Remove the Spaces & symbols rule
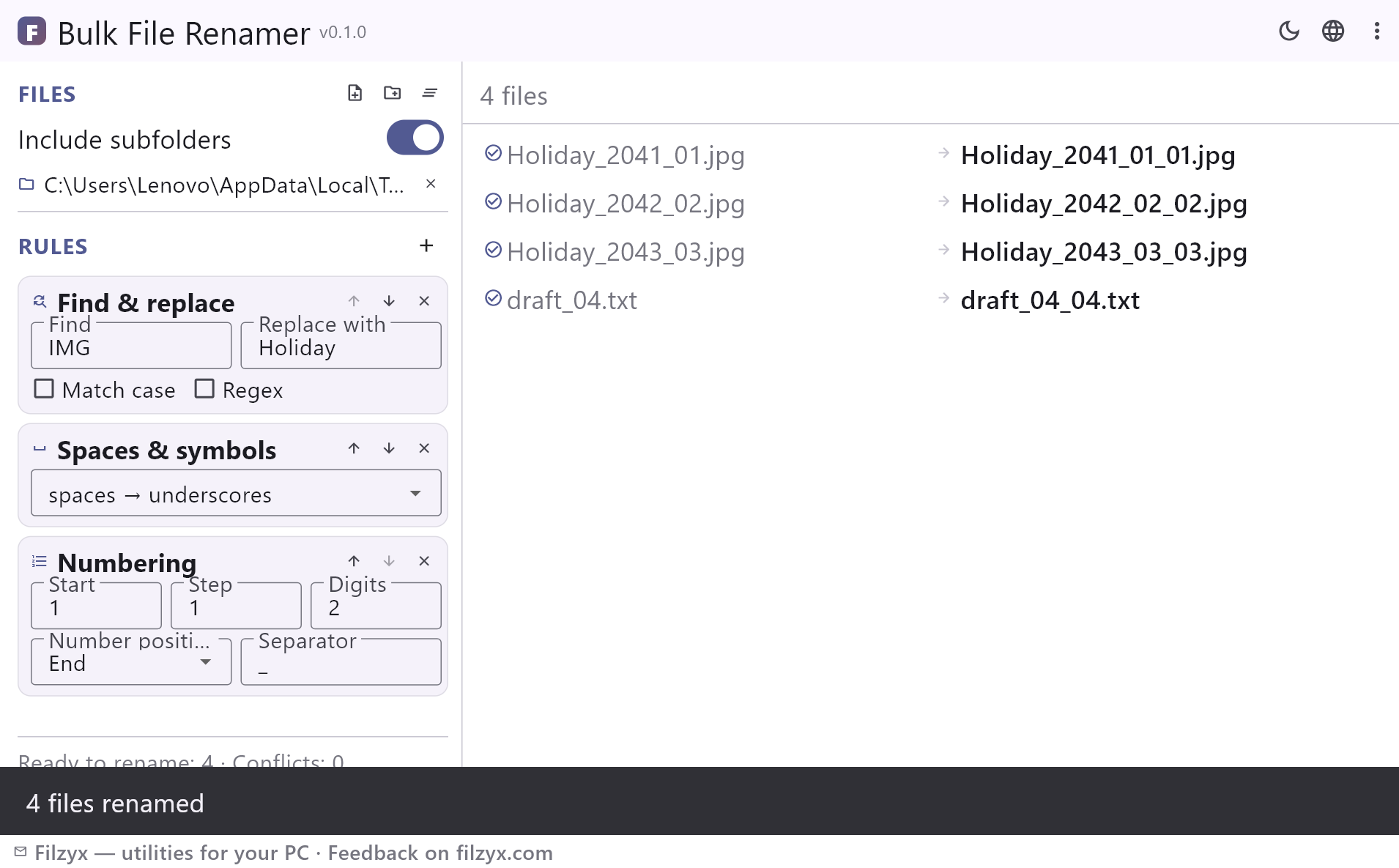1399x868 pixels. (424, 448)
